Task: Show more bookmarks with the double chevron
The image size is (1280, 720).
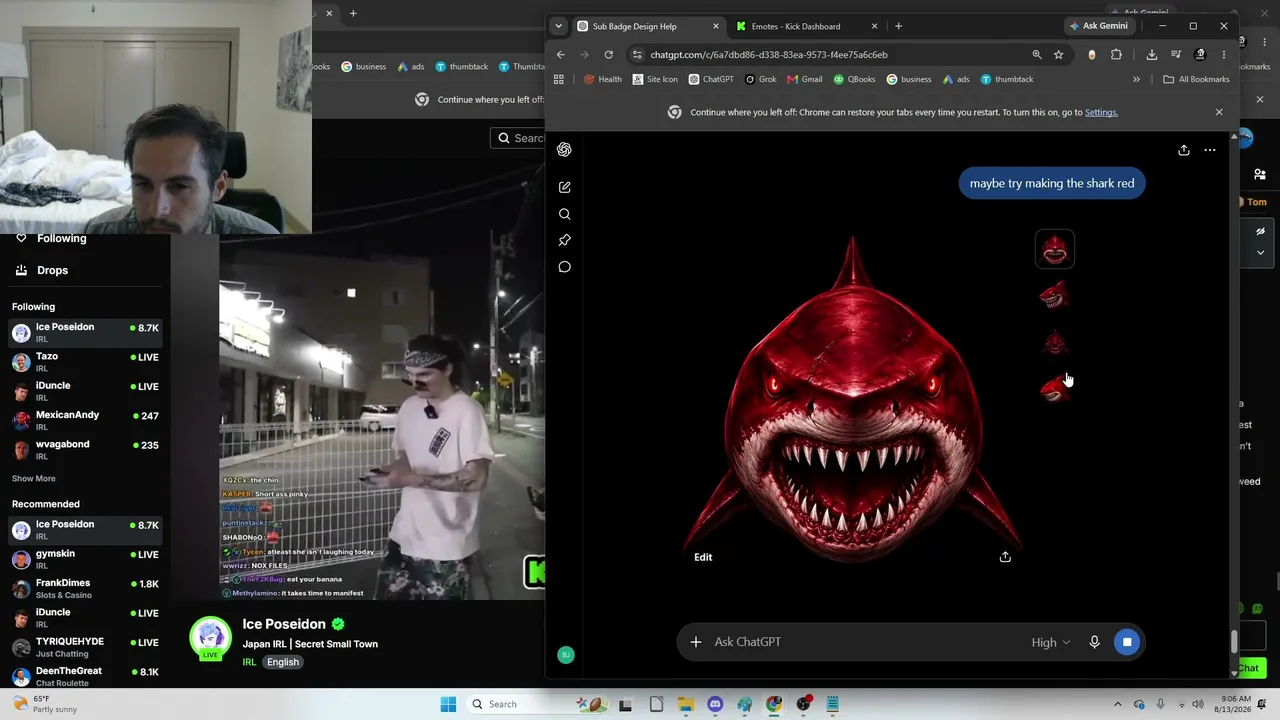Action: (x=1136, y=79)
